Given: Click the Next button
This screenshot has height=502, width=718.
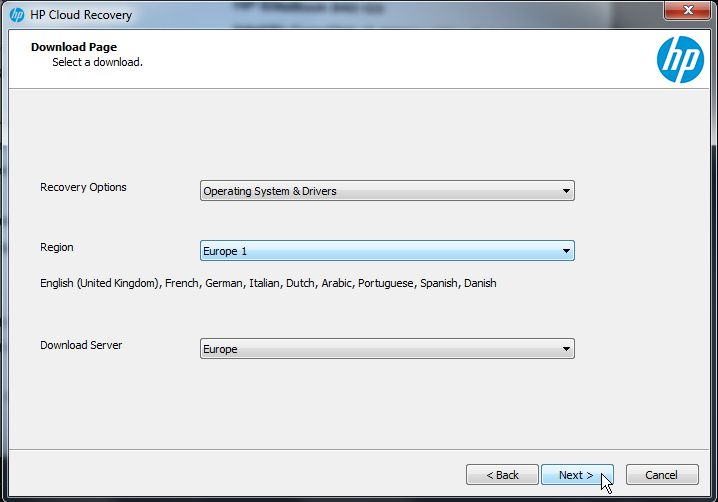Looking at the screenshot, I should [x=577, y=475].
